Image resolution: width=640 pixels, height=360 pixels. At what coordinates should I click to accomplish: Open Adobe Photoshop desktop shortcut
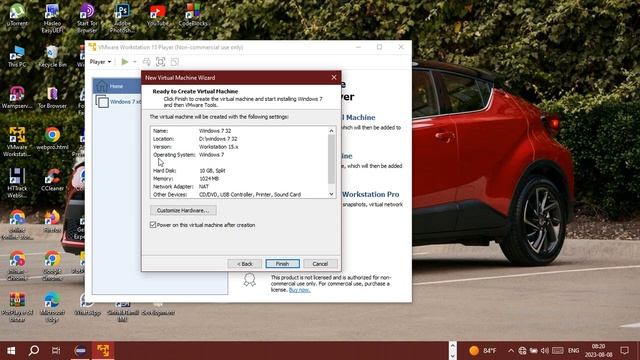[122, 18]
